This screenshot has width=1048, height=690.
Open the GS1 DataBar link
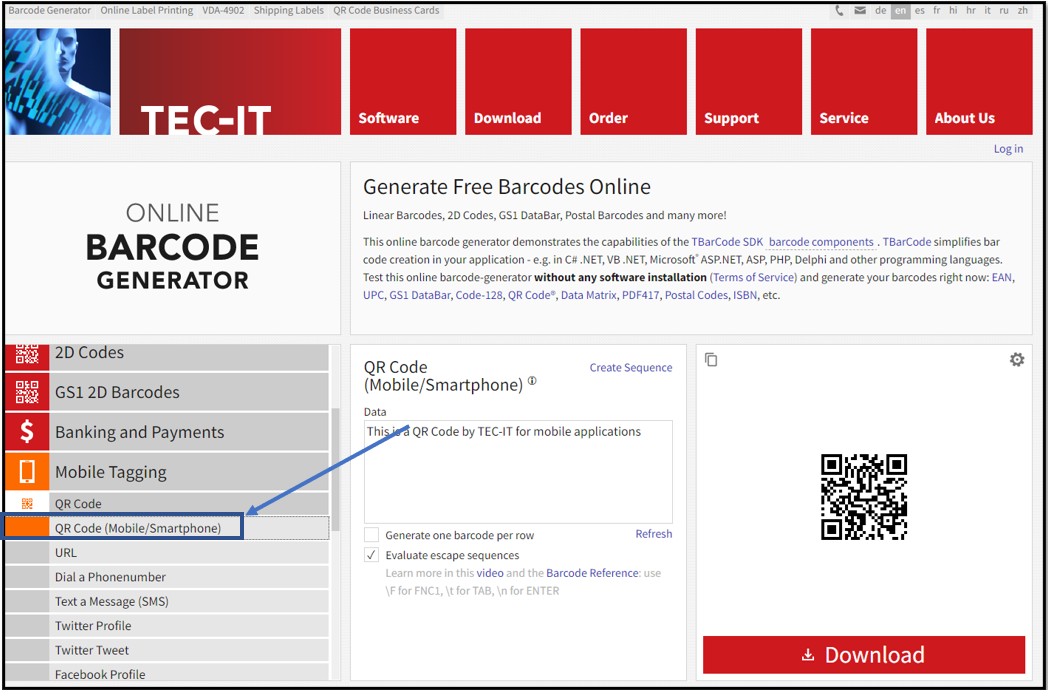click(x=420, y=295)
